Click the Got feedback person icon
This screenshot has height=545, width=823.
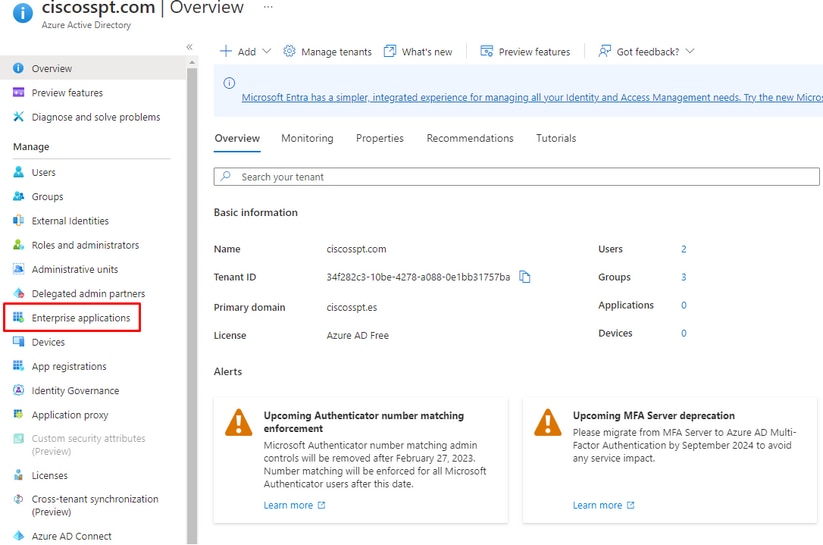(x=604, y=51)
